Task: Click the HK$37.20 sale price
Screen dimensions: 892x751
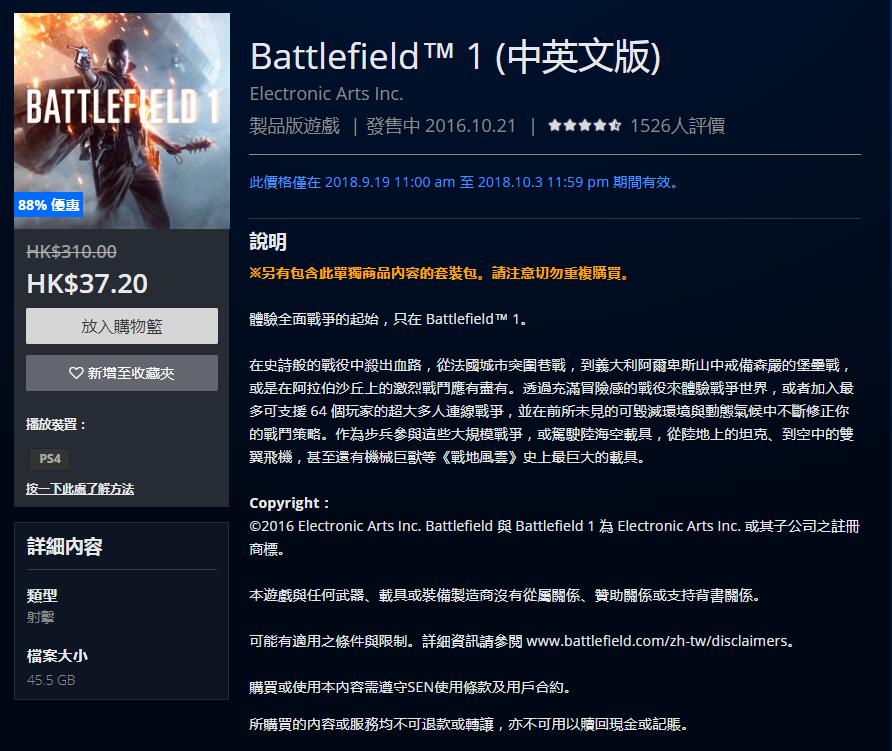Action: (x=87, y=283)
